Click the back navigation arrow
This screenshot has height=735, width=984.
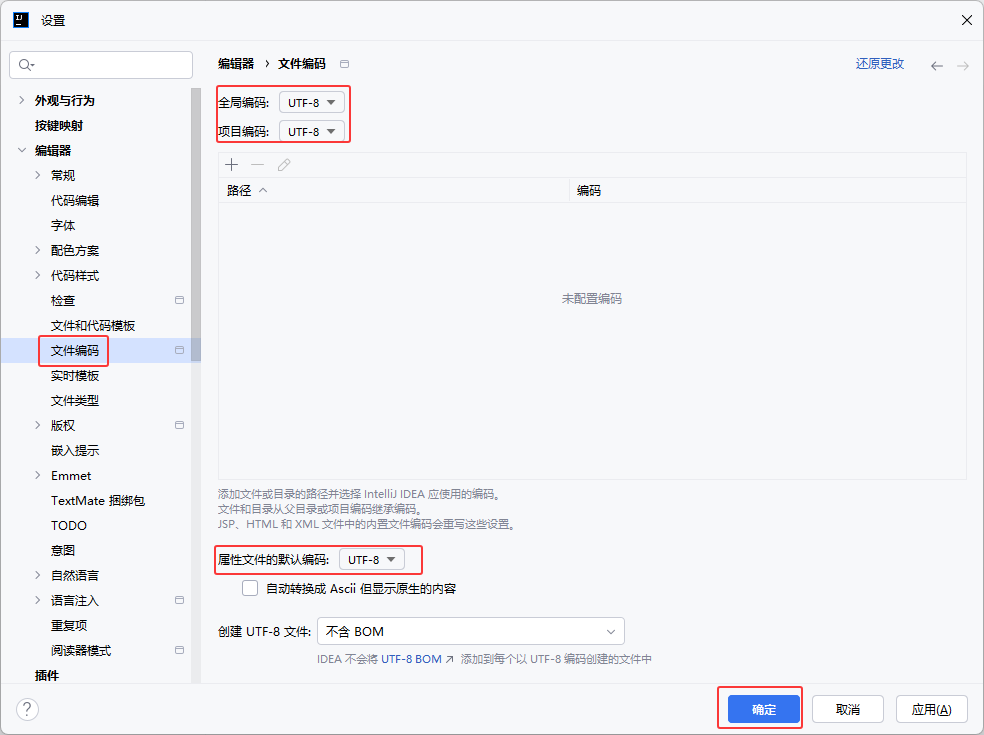pos(936,65)
